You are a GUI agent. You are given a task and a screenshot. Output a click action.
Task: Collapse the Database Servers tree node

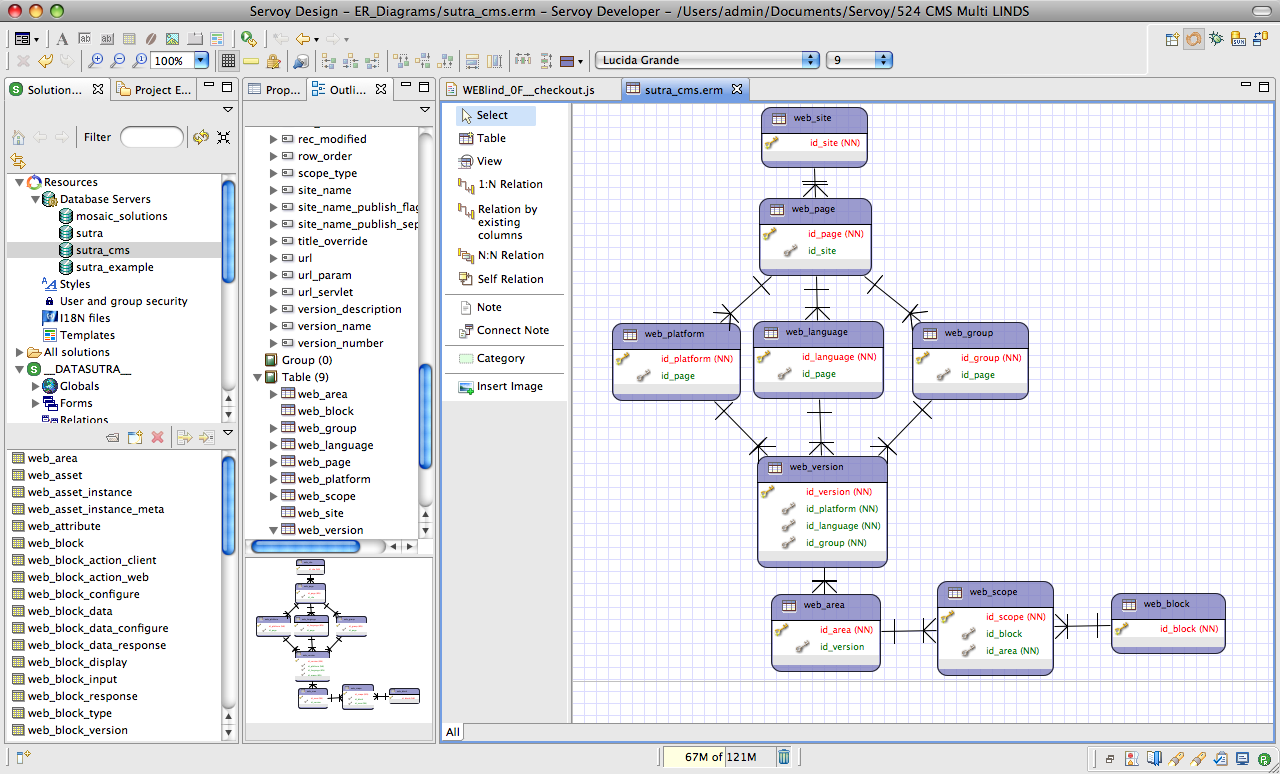pos(35,199)
